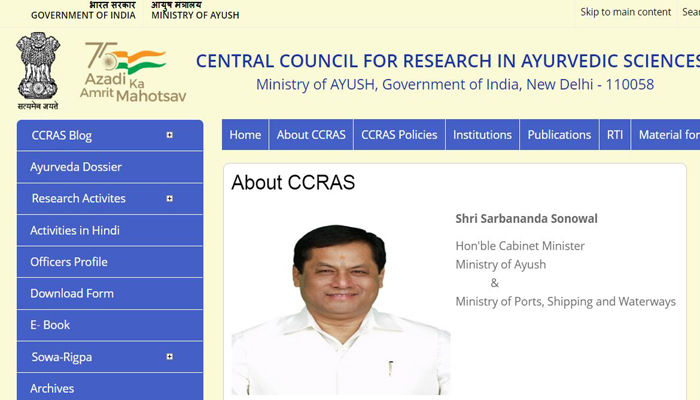Image resolution: width=700 pixels, height=400 pixels.
Task: Open Officers Profile in the sidebar
Action: [110, 262]
